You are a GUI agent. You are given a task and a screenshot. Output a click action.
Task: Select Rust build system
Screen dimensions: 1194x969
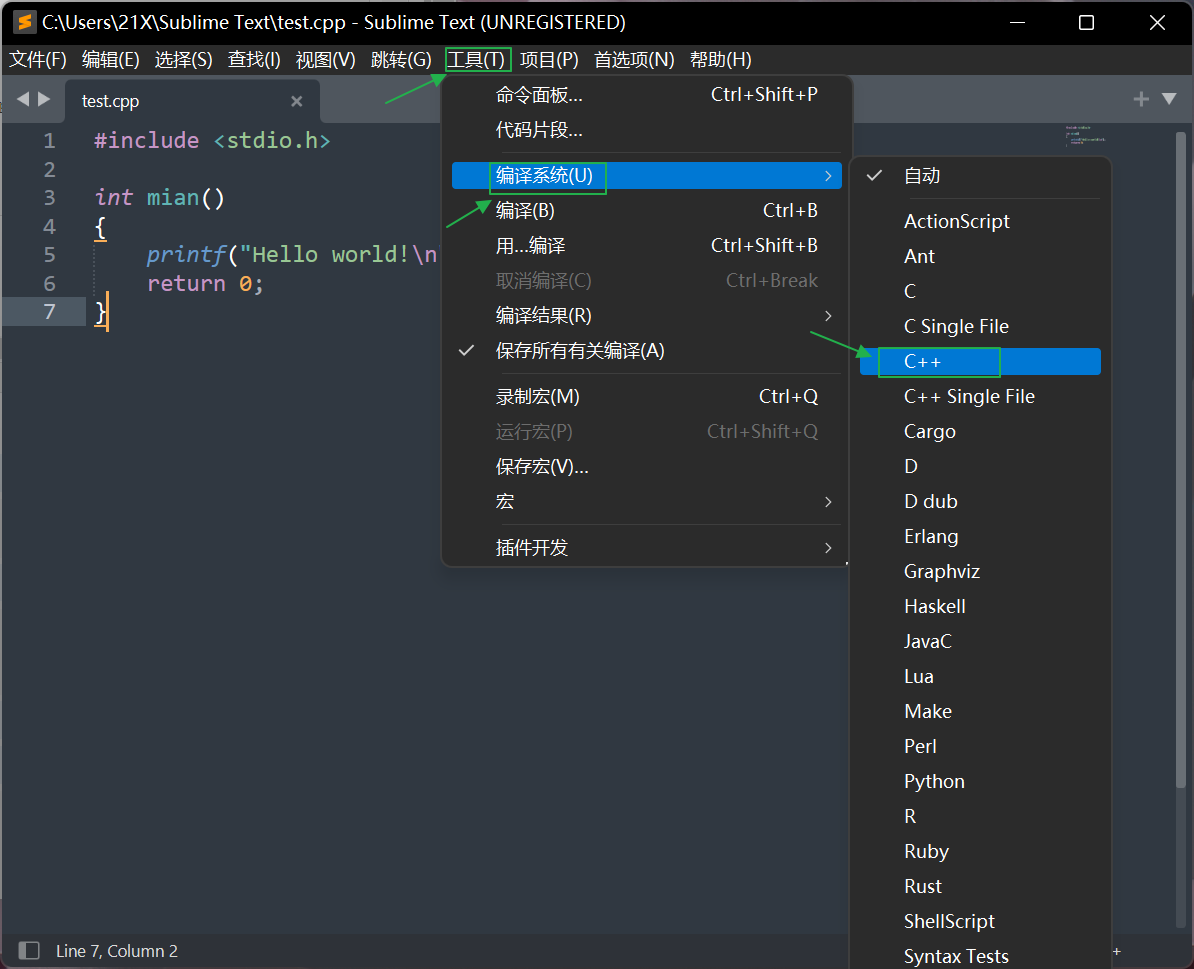point(980,887)
